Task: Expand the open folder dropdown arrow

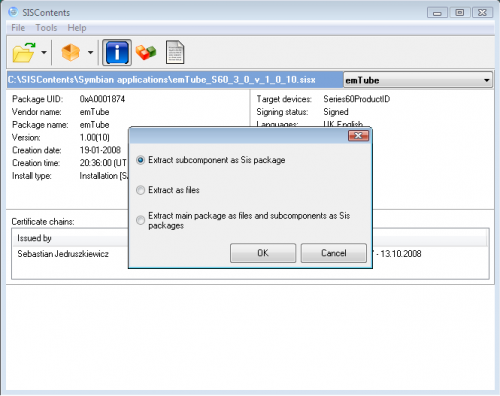Action: (x=44, y=52)
